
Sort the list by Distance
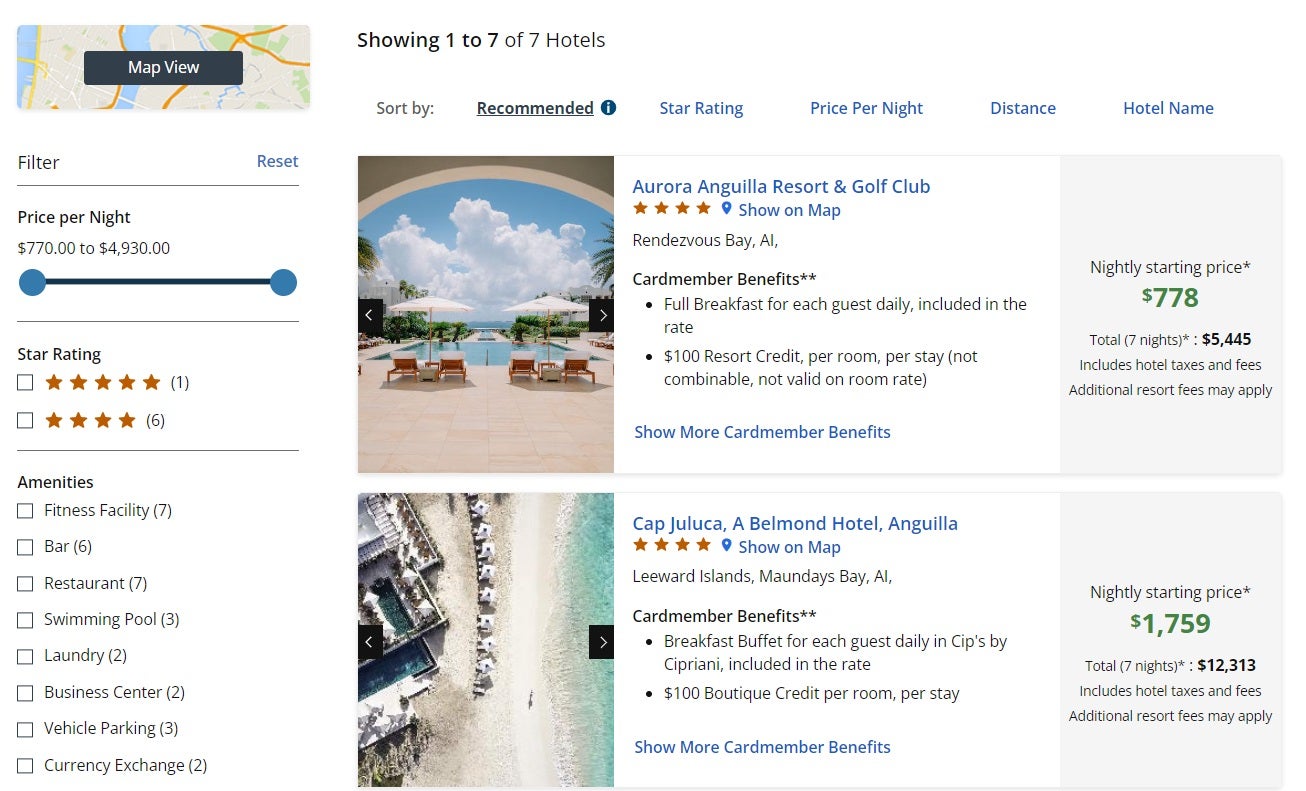[x=1022, y=108]
